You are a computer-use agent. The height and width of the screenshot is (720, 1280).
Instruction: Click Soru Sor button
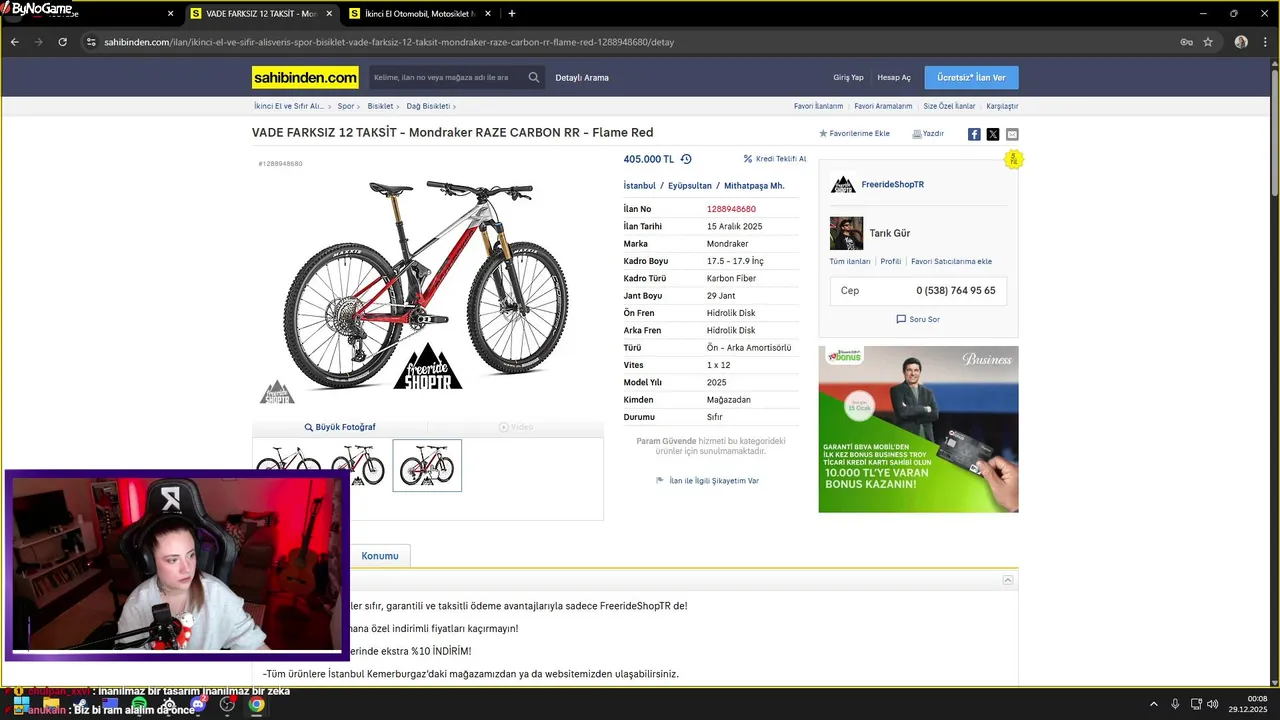pyautogui.click(x=918, y=319)
